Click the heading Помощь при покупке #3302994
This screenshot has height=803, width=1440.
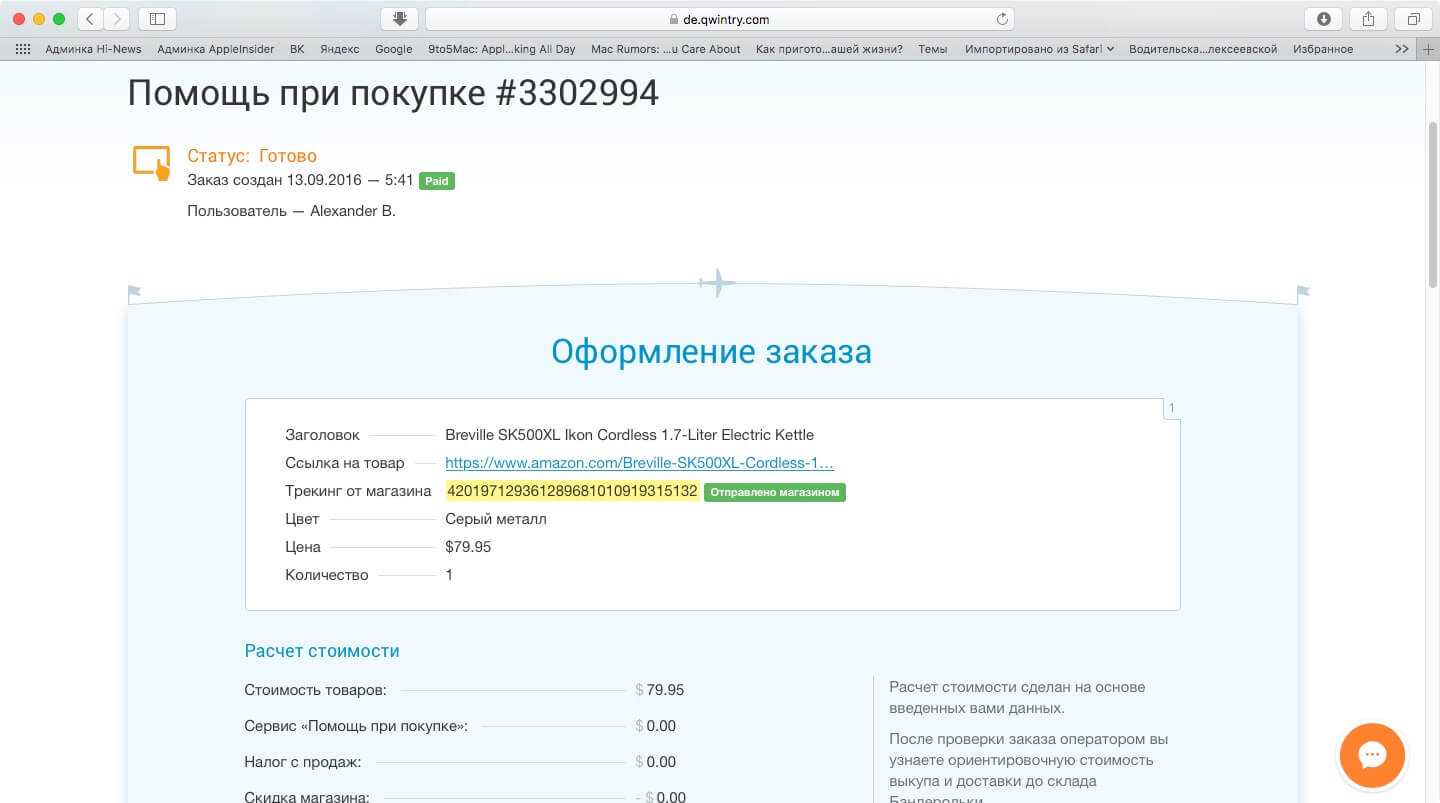[393, 93]
